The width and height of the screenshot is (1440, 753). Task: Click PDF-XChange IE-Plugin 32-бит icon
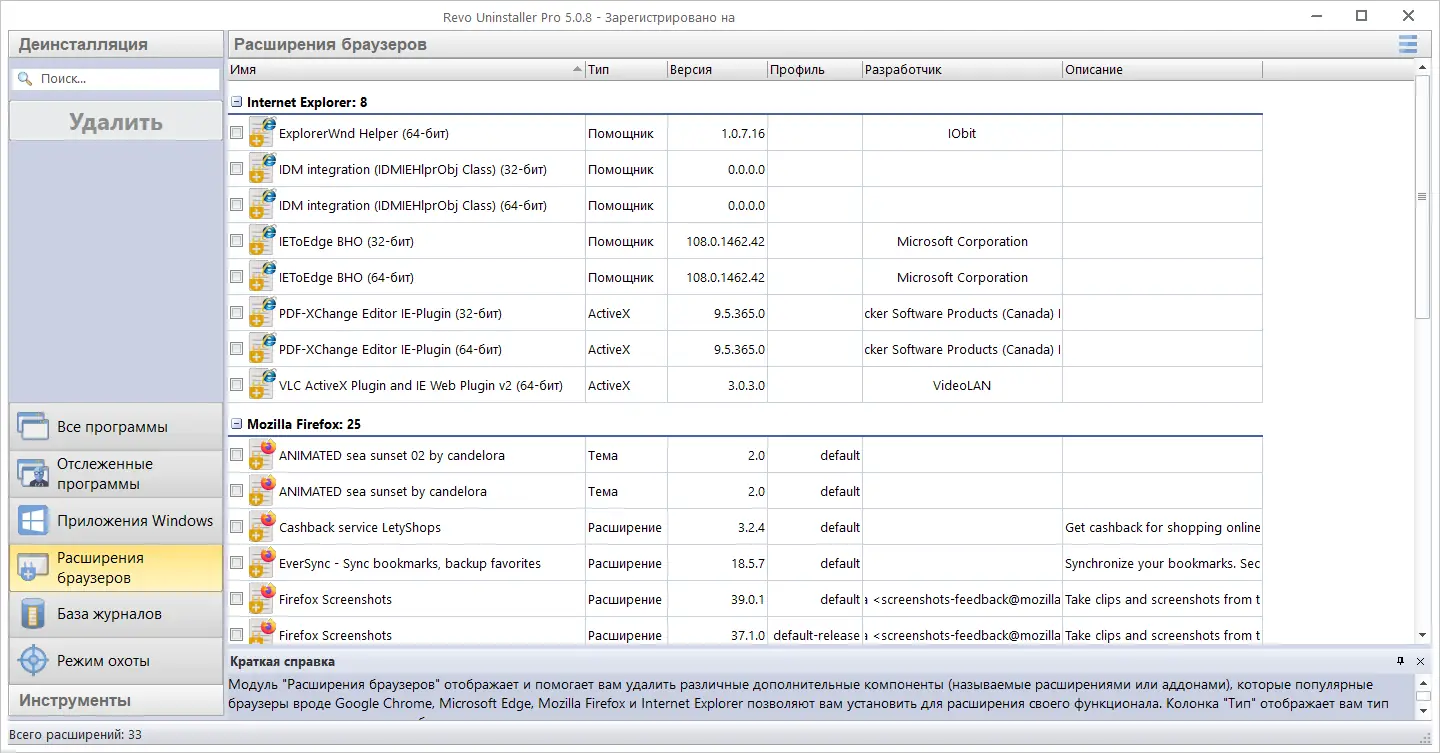tap(262, 313)
